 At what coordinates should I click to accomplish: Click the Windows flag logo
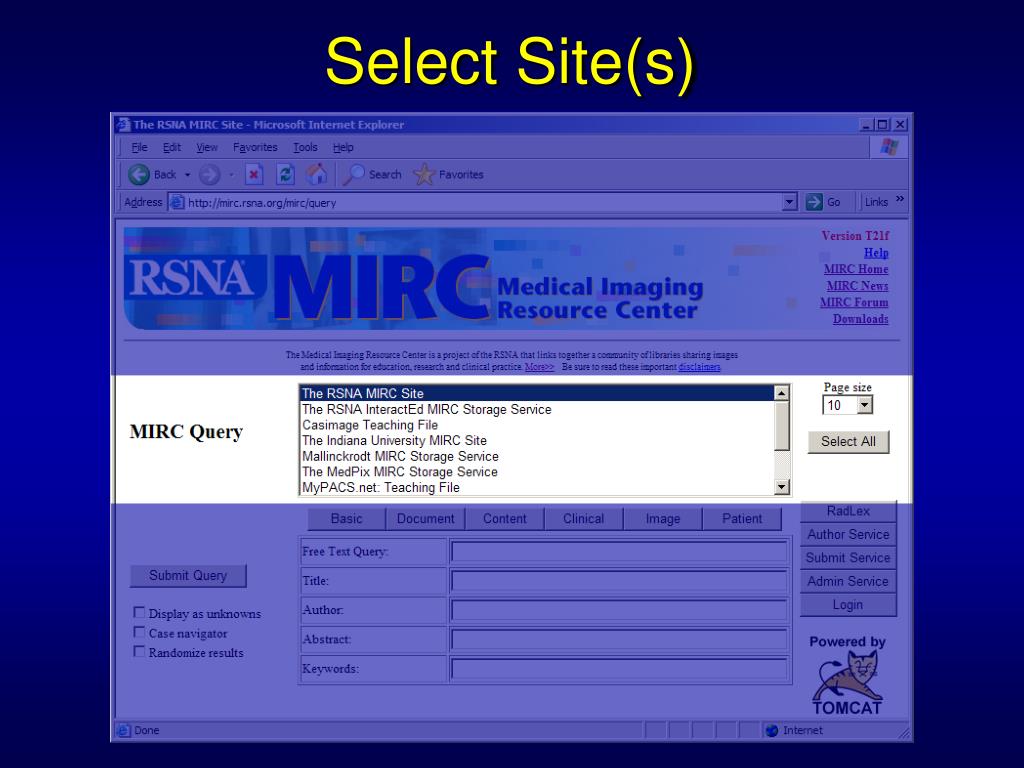[x=889, y=147]
